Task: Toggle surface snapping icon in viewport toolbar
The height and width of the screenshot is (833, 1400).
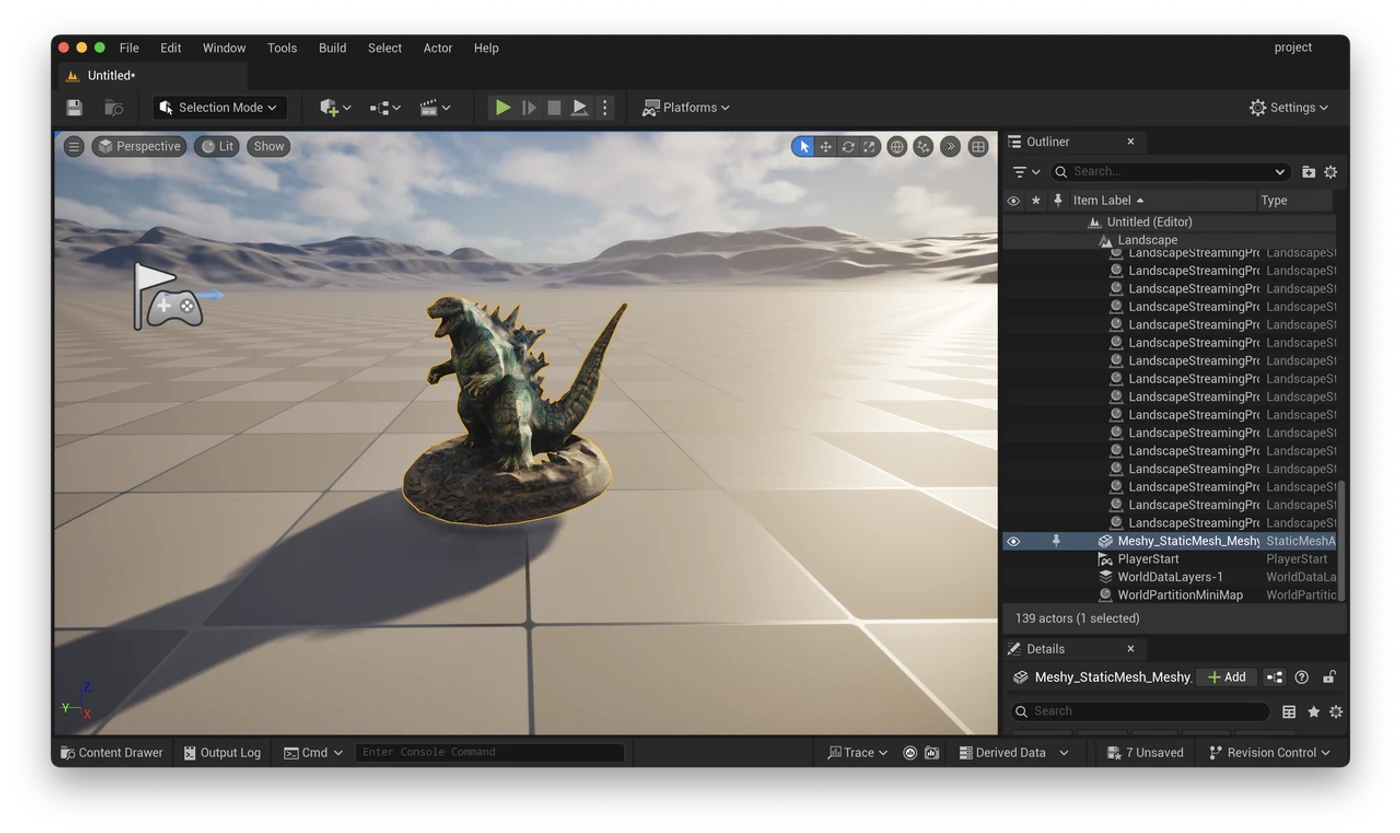Action: (x=923, y=147)
